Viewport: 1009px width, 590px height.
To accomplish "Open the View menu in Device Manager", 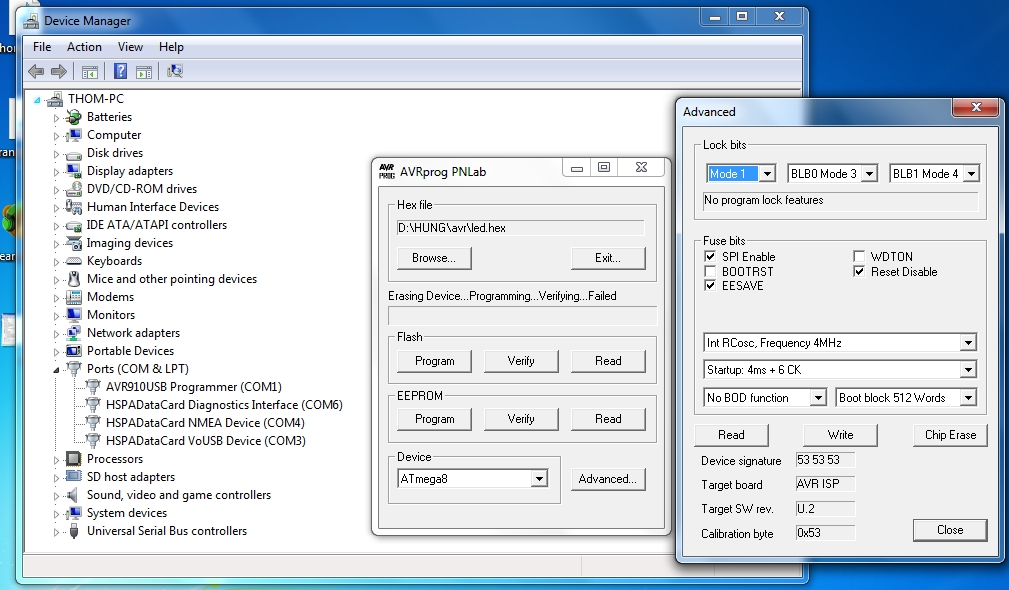I will pyautogui.click(x=130, y=47).
